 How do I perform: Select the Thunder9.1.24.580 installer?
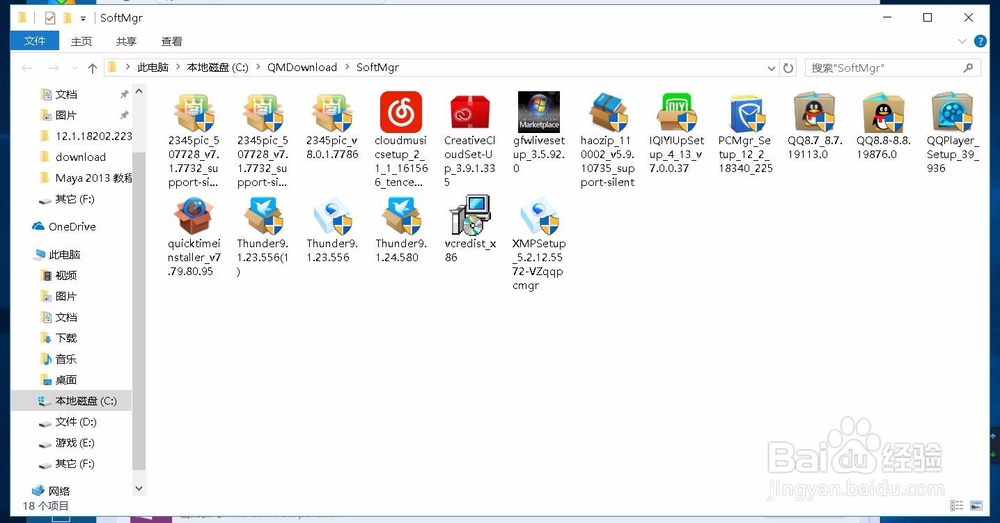click(401, 230)
